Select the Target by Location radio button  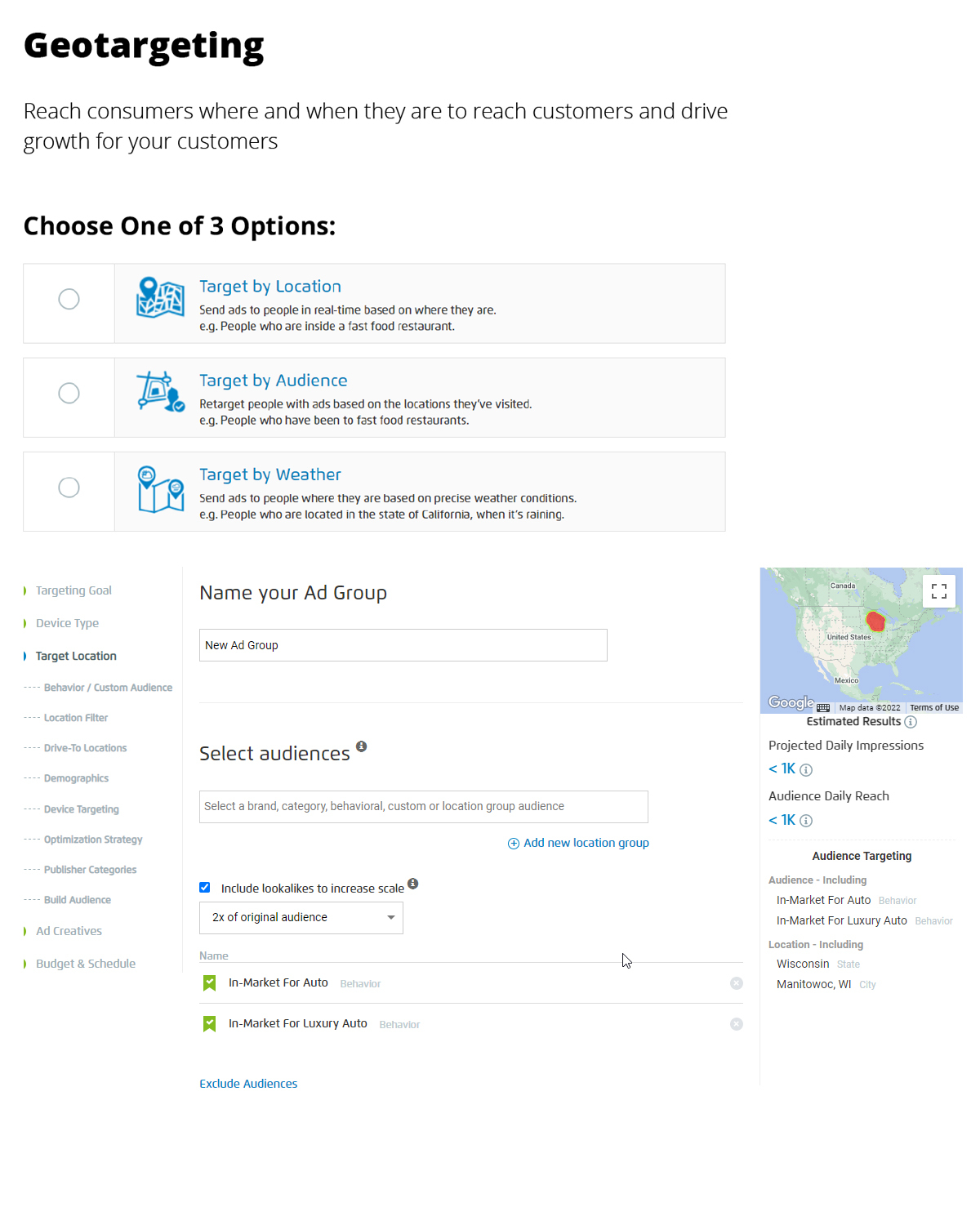69,299
